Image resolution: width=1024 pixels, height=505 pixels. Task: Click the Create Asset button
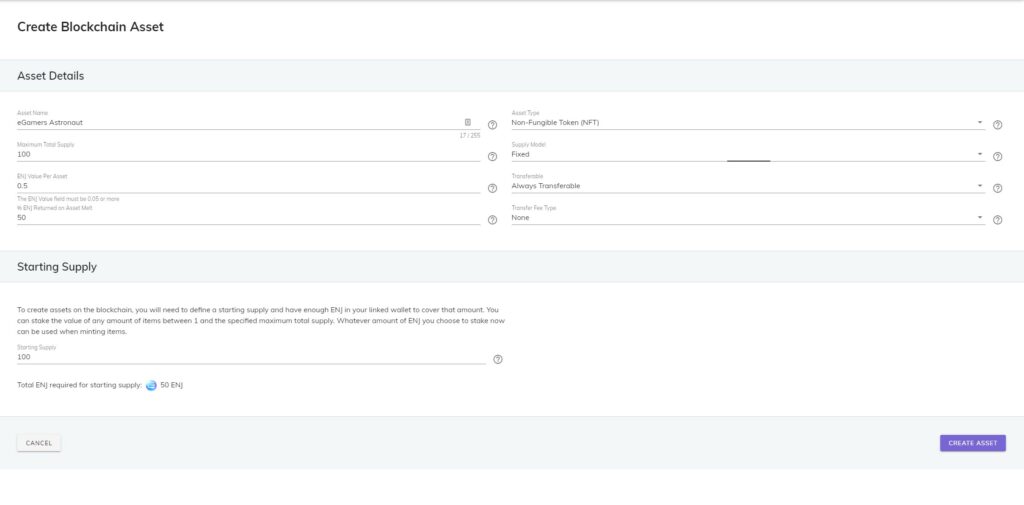972,443
